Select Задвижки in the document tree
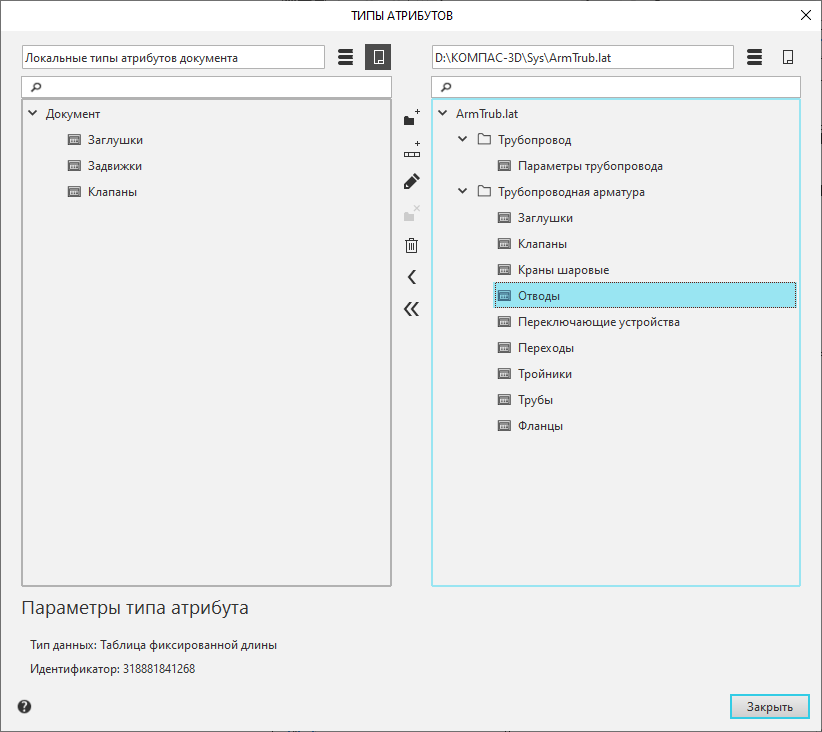The height and width of the screenshot is (732, 822). [114, 166]
